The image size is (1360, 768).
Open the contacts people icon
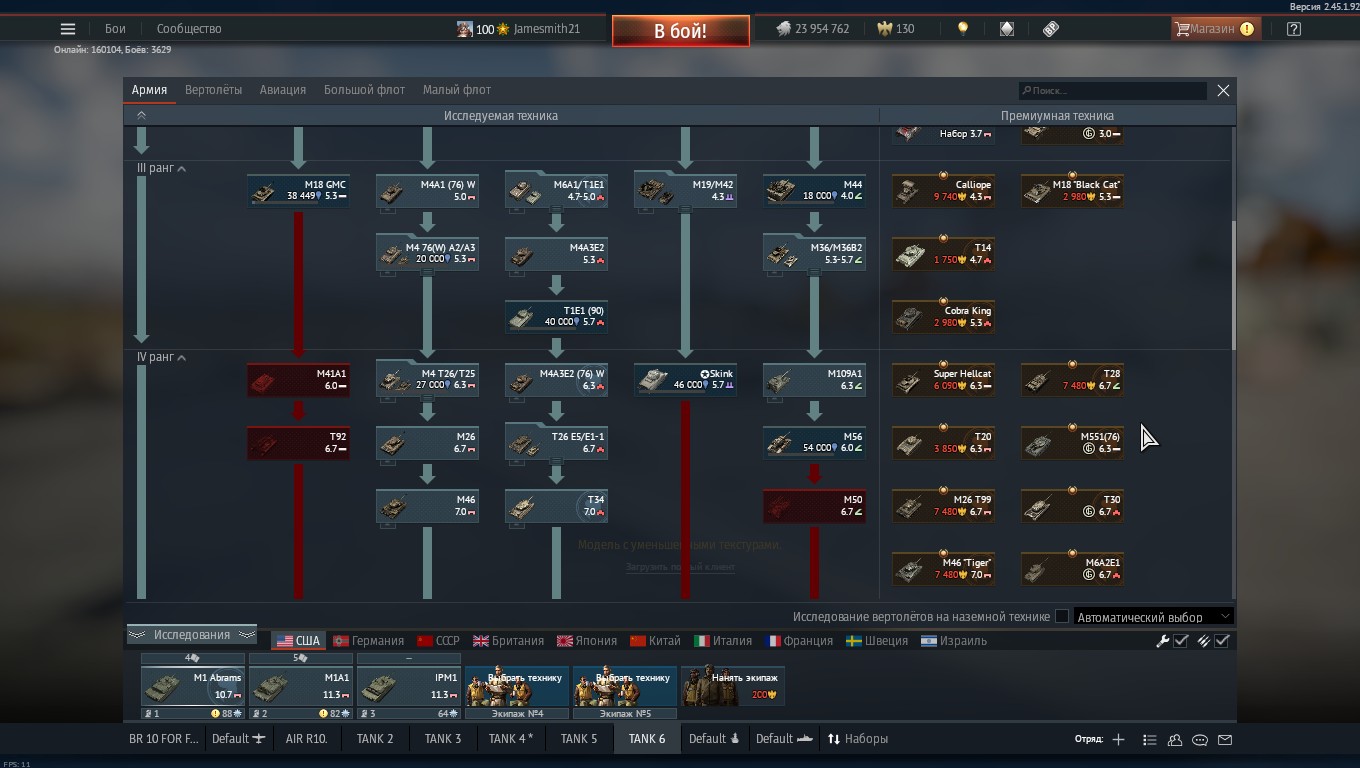pos(1175,739)
